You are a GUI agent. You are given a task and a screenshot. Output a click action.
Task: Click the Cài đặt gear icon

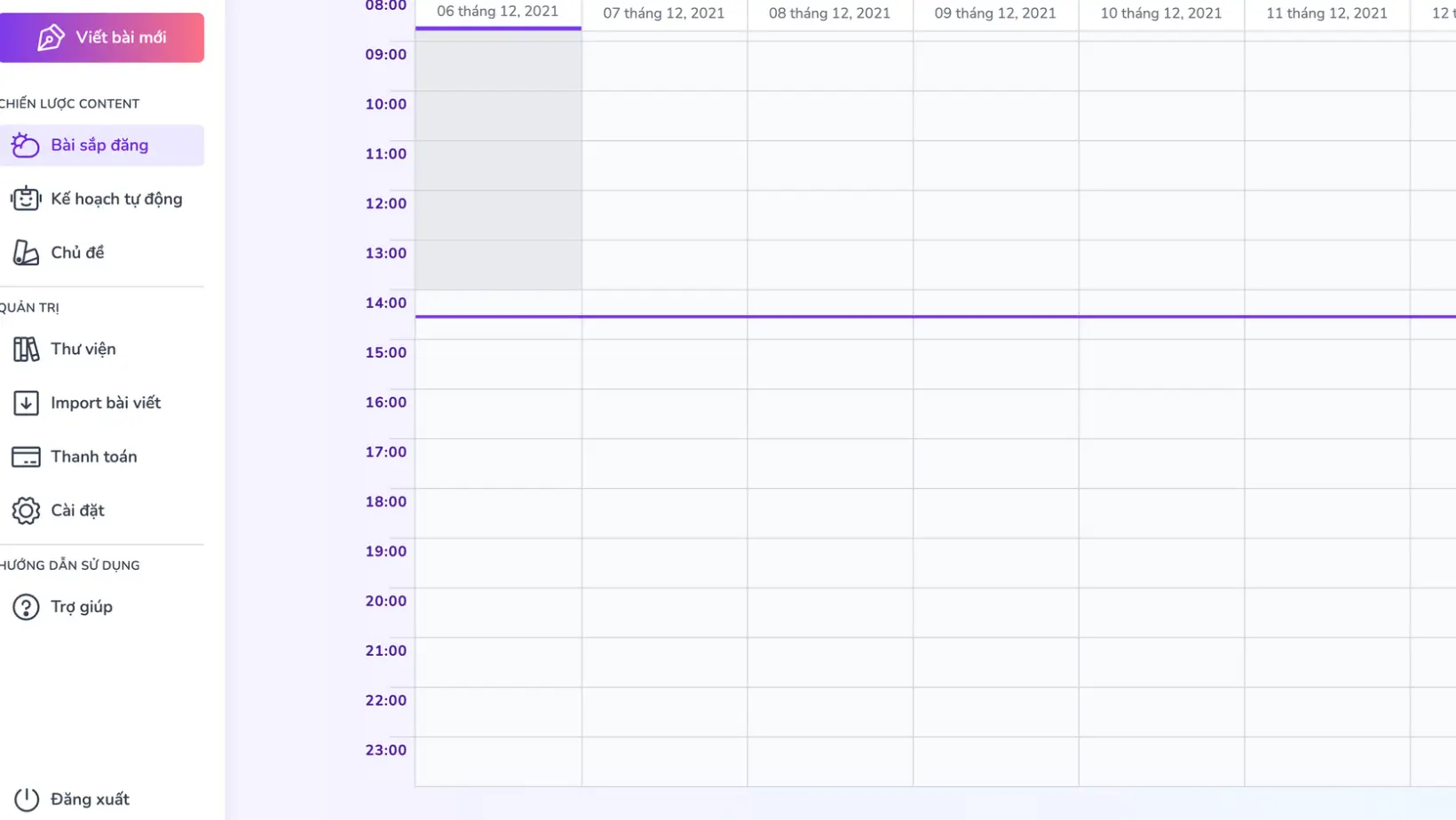tap(26, 511)
